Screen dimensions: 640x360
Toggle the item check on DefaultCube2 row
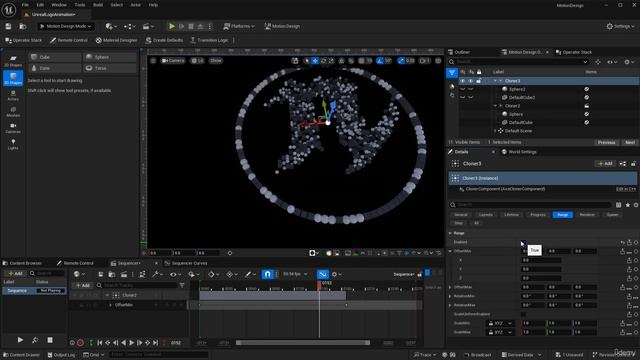[587, 98]
